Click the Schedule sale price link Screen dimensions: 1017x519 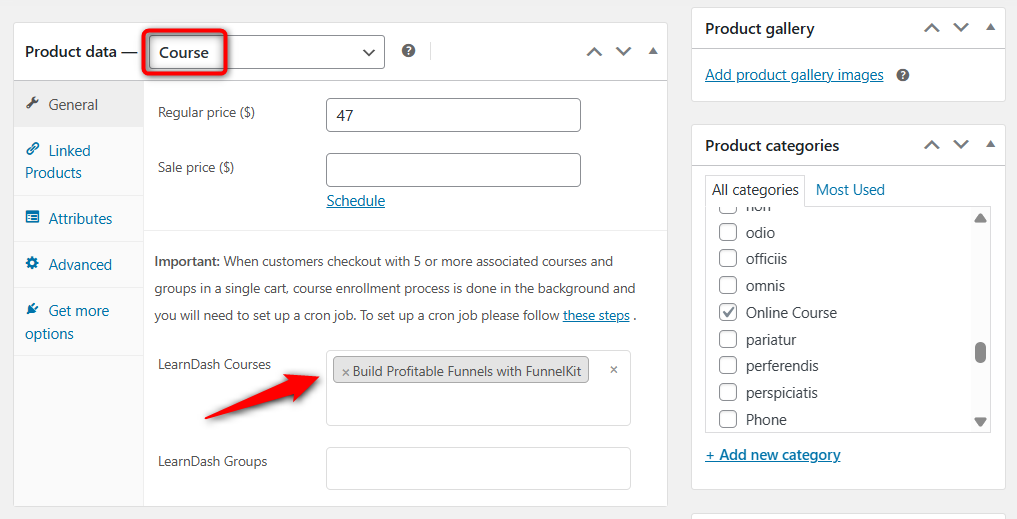(355, 200)
